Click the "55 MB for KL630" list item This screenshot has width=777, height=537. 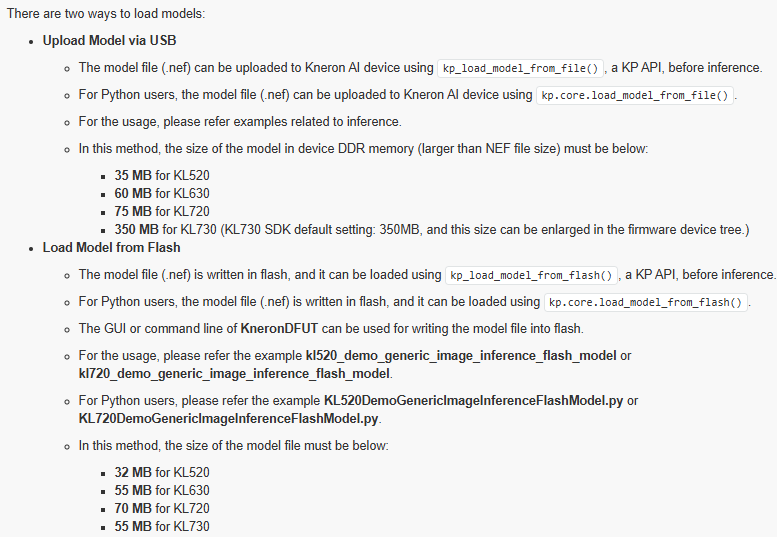pos(162,490)
